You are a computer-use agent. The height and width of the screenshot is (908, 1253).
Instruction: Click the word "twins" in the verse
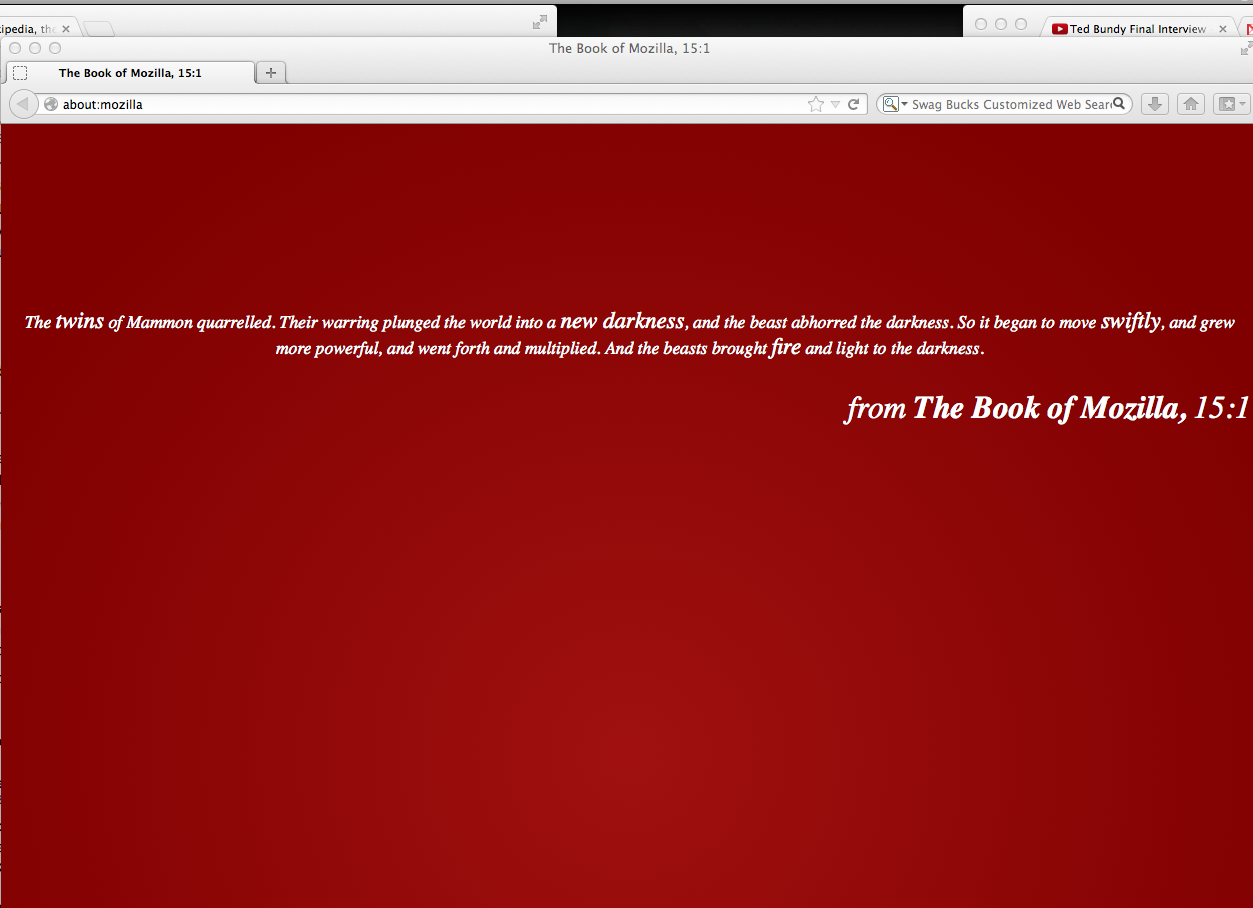tap(79, 321)
